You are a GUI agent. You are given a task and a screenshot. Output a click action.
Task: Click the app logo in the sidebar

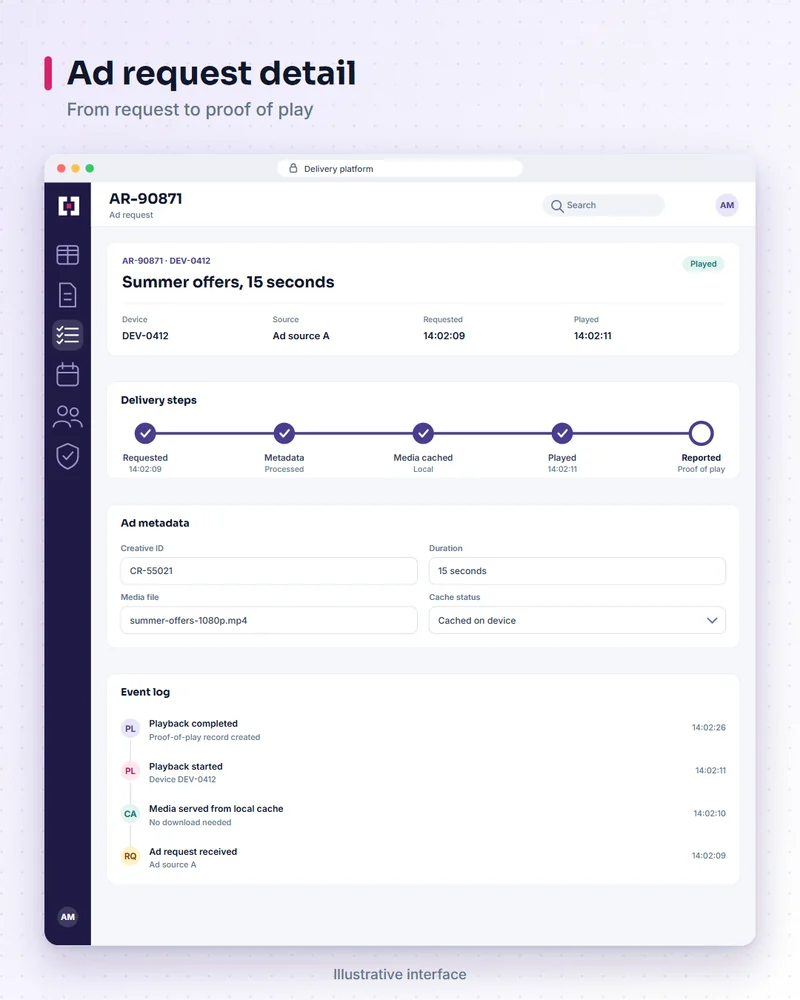point(68,206)
